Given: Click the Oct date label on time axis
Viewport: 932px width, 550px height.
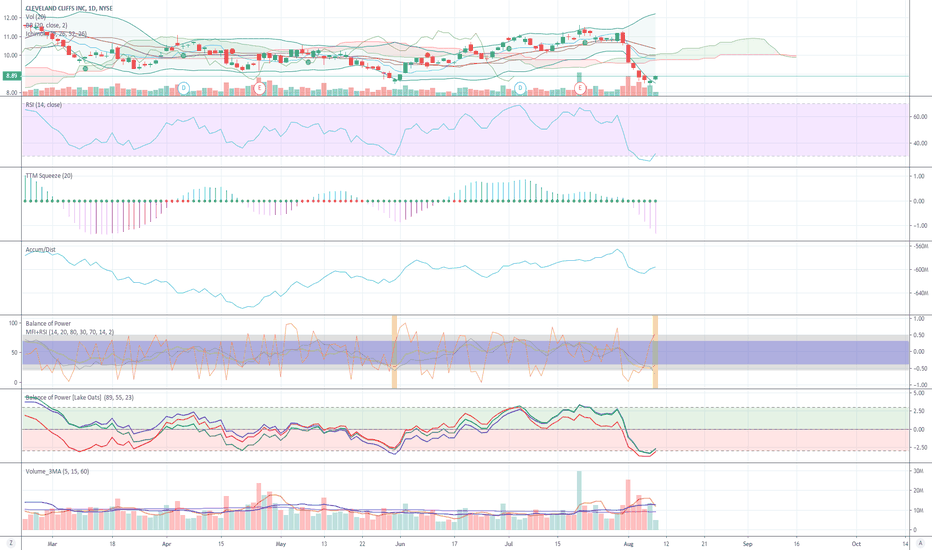Looking at the screenshot, I should tap(856, 543).
